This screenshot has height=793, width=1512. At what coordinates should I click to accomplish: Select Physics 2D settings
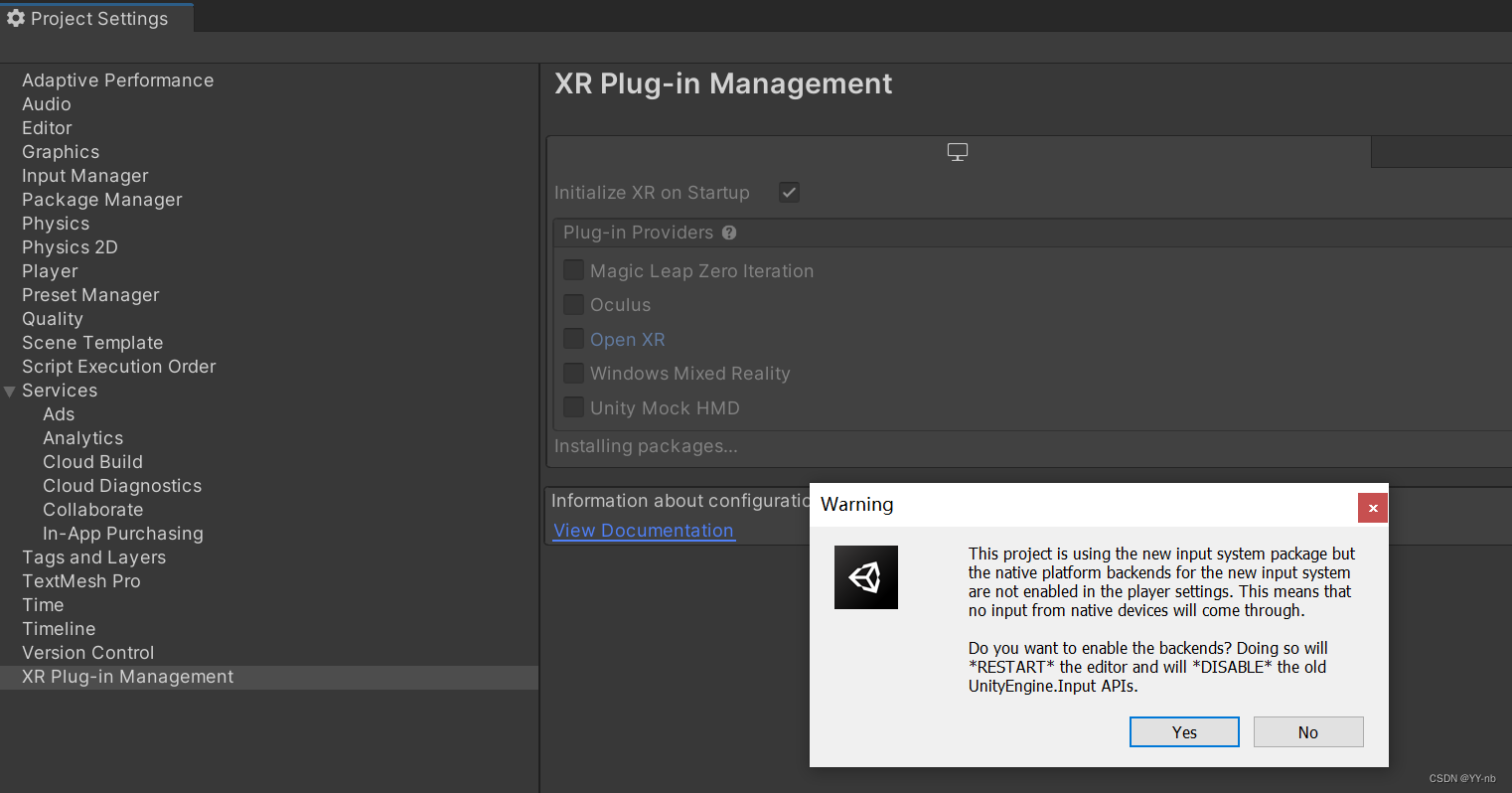[x=70, y=247]
